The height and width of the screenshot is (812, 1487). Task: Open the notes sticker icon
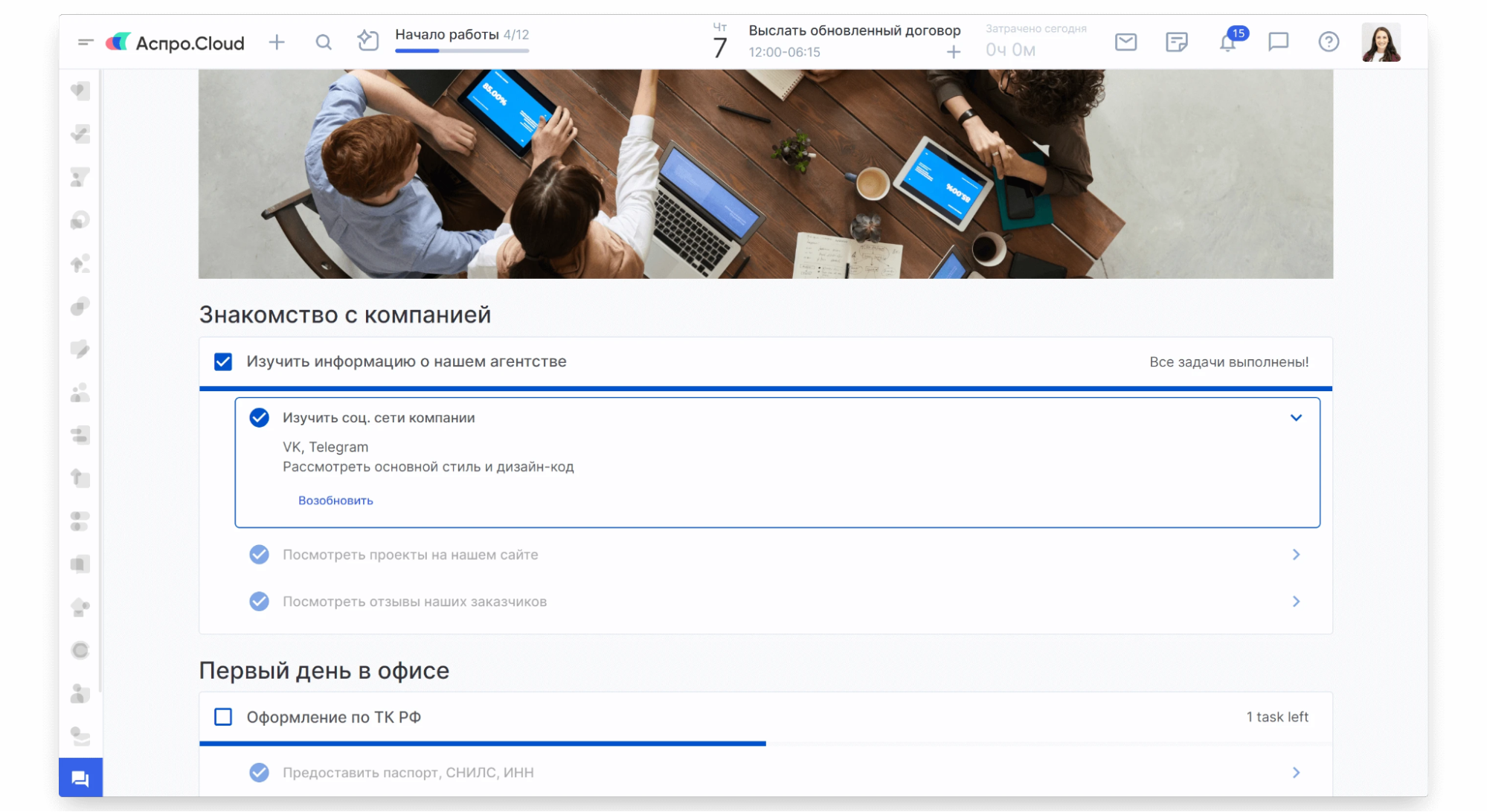pyautogui.click(x=1176, y=42)
